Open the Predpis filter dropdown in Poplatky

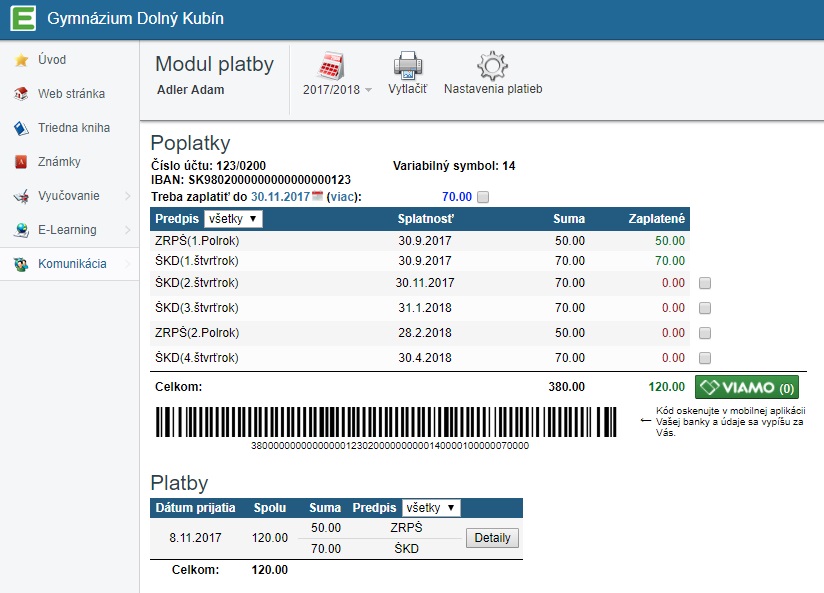click(233, 218)
